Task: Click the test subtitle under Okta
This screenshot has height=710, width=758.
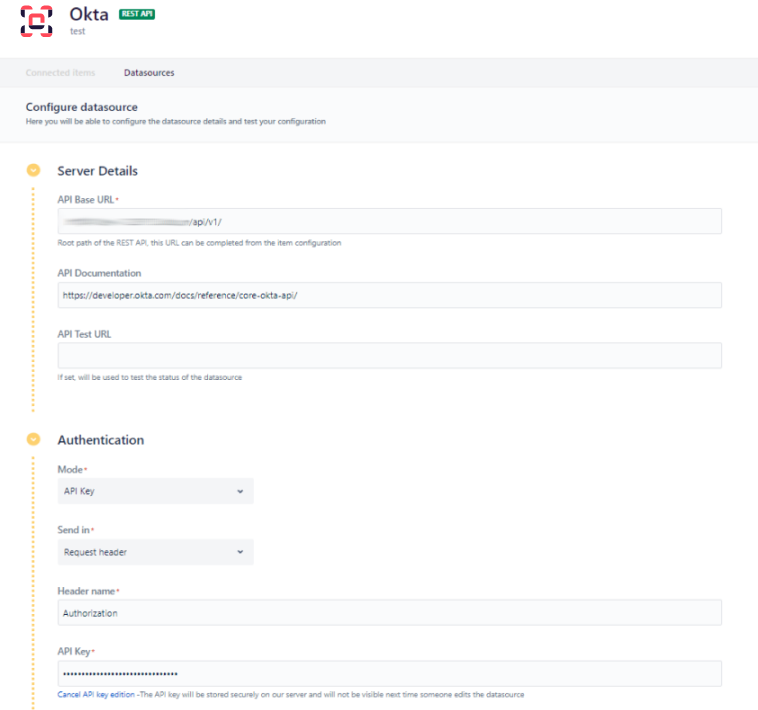Action: click(77, 31)
